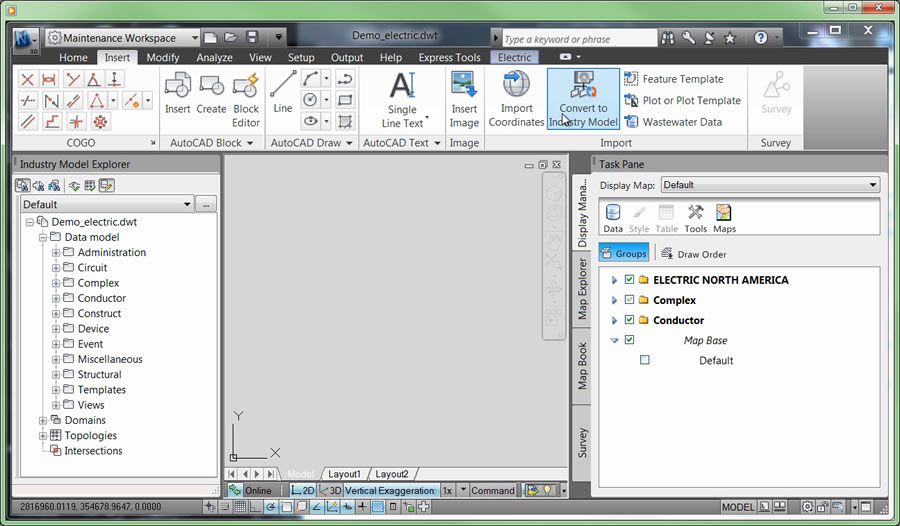Switch to the Modify ribbon tab
Image resolution: width=900 pixels, height=526 pixels.
click(x=163, y=57)
